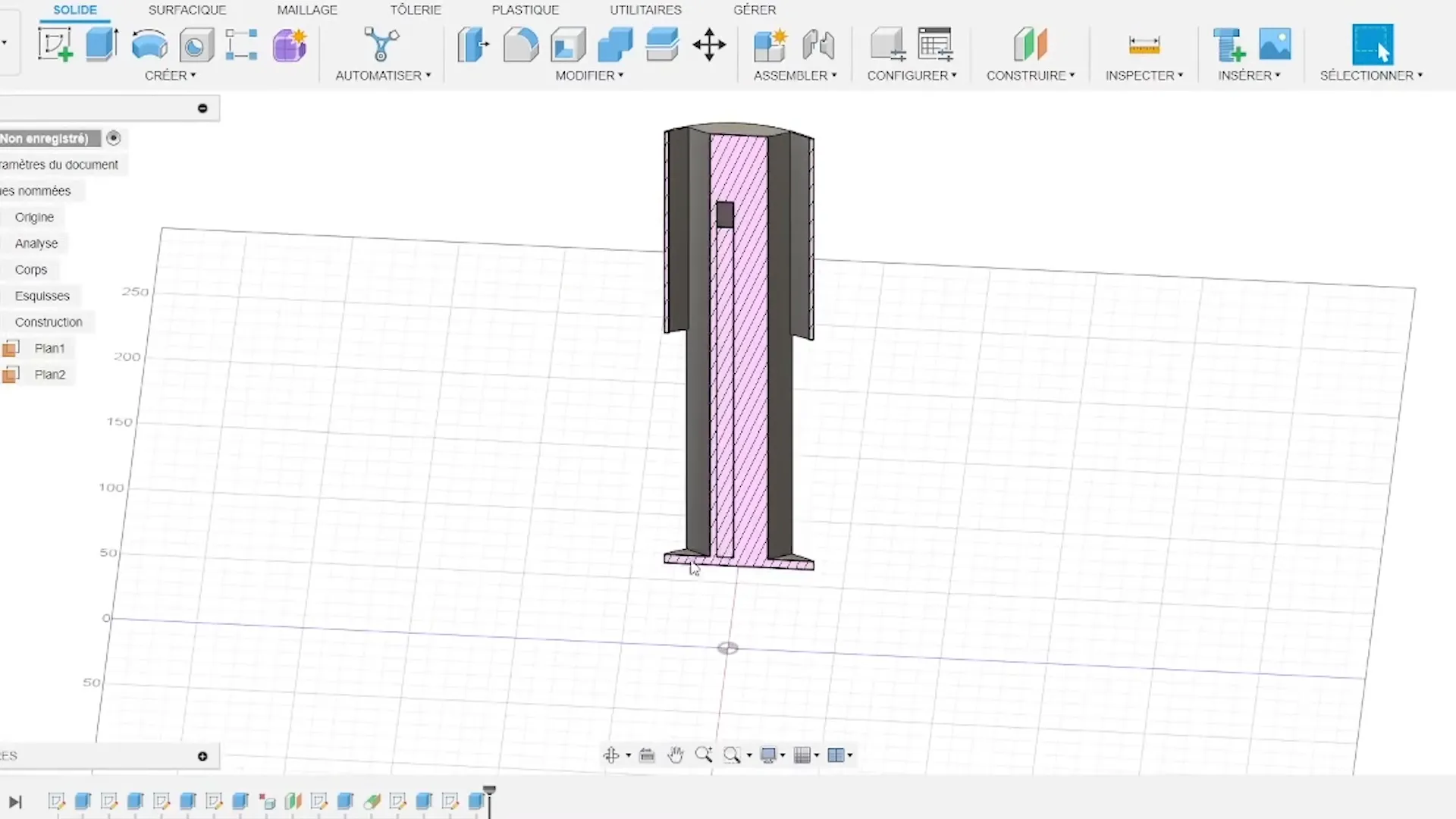This screenshot has height=819, width=1456.
Task: Select the Fillet tool in Modifier
Action: click(521, 45)
